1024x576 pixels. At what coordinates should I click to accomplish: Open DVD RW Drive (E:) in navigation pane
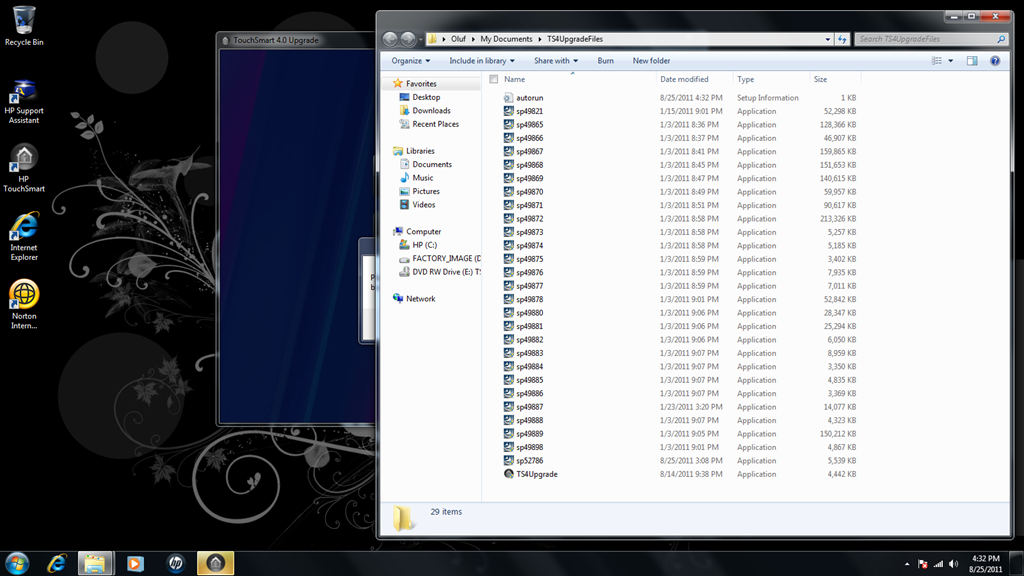pos(446,272)
